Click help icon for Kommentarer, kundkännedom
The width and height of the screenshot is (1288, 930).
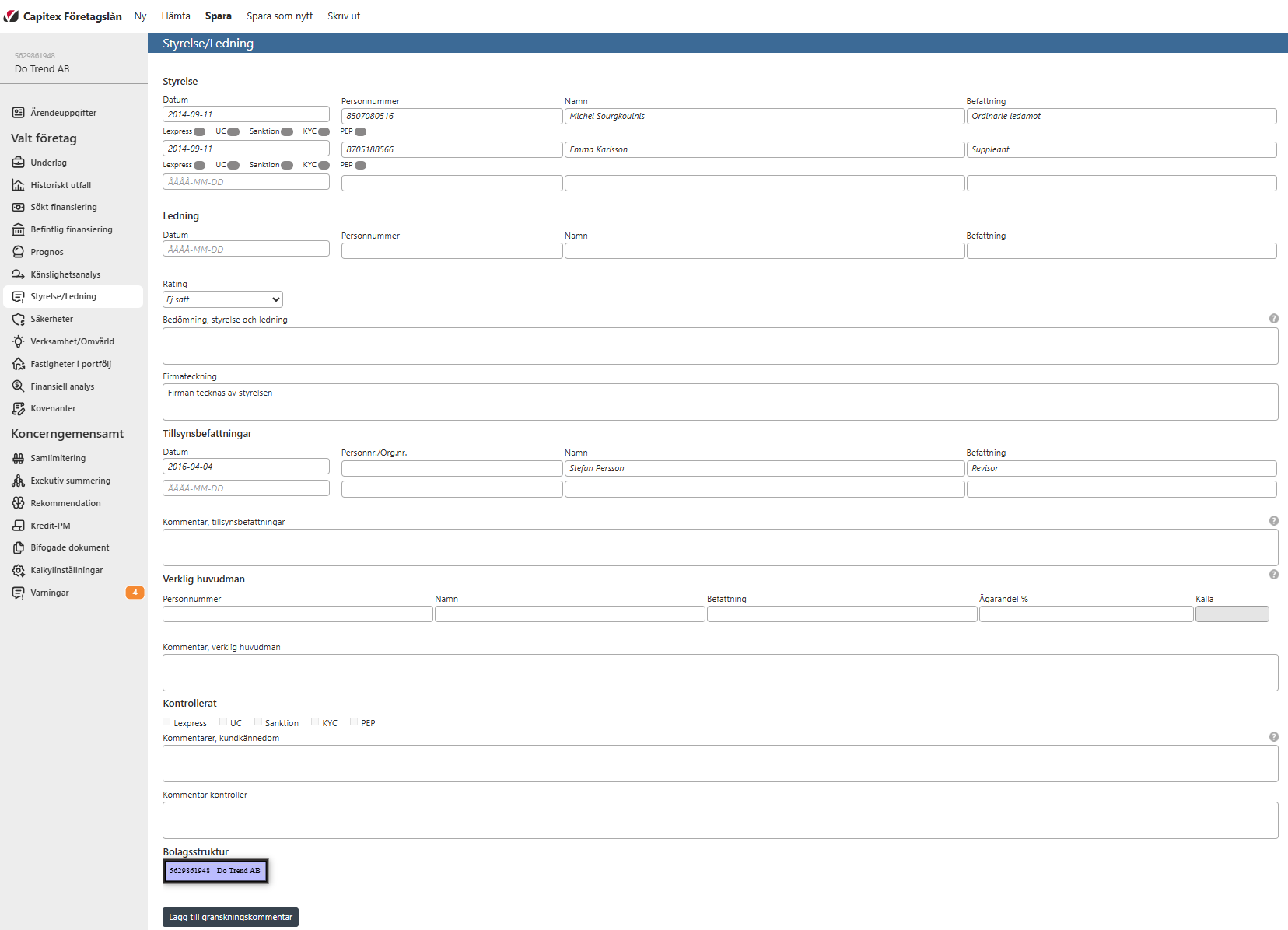(x=1274, y=737)
